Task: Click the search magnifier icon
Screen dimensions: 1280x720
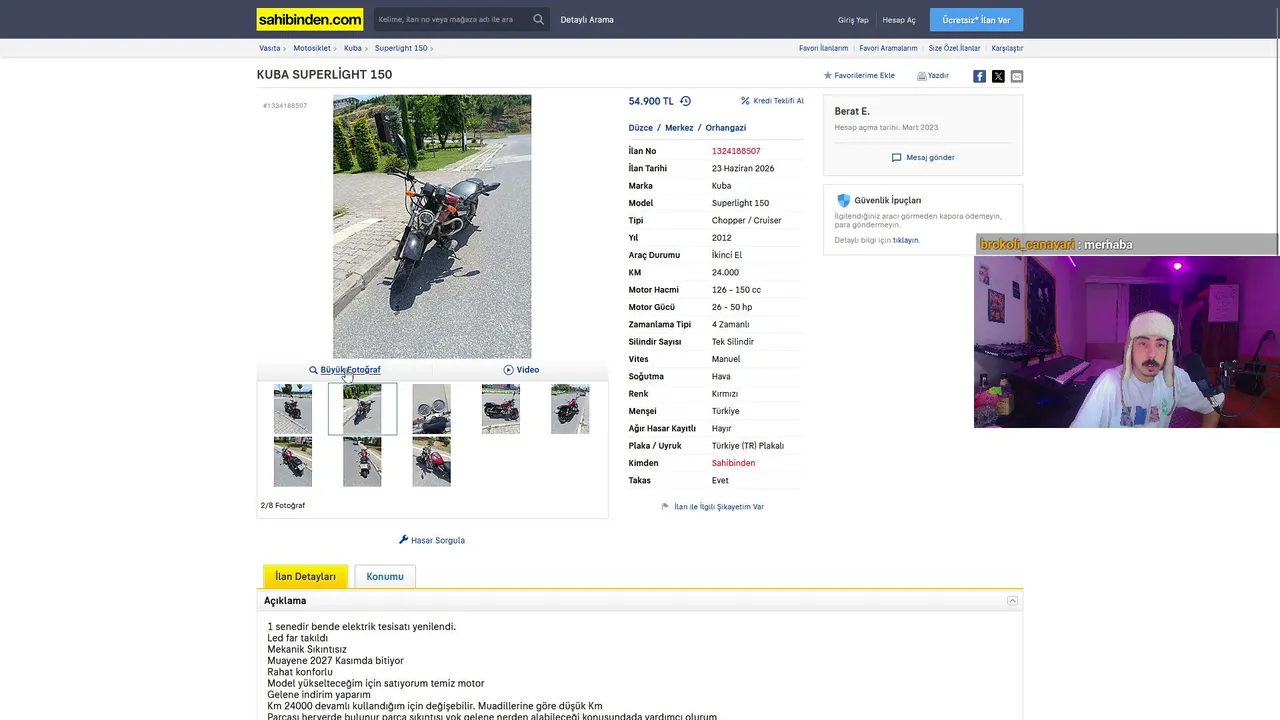Action: (x=539, y=19)
